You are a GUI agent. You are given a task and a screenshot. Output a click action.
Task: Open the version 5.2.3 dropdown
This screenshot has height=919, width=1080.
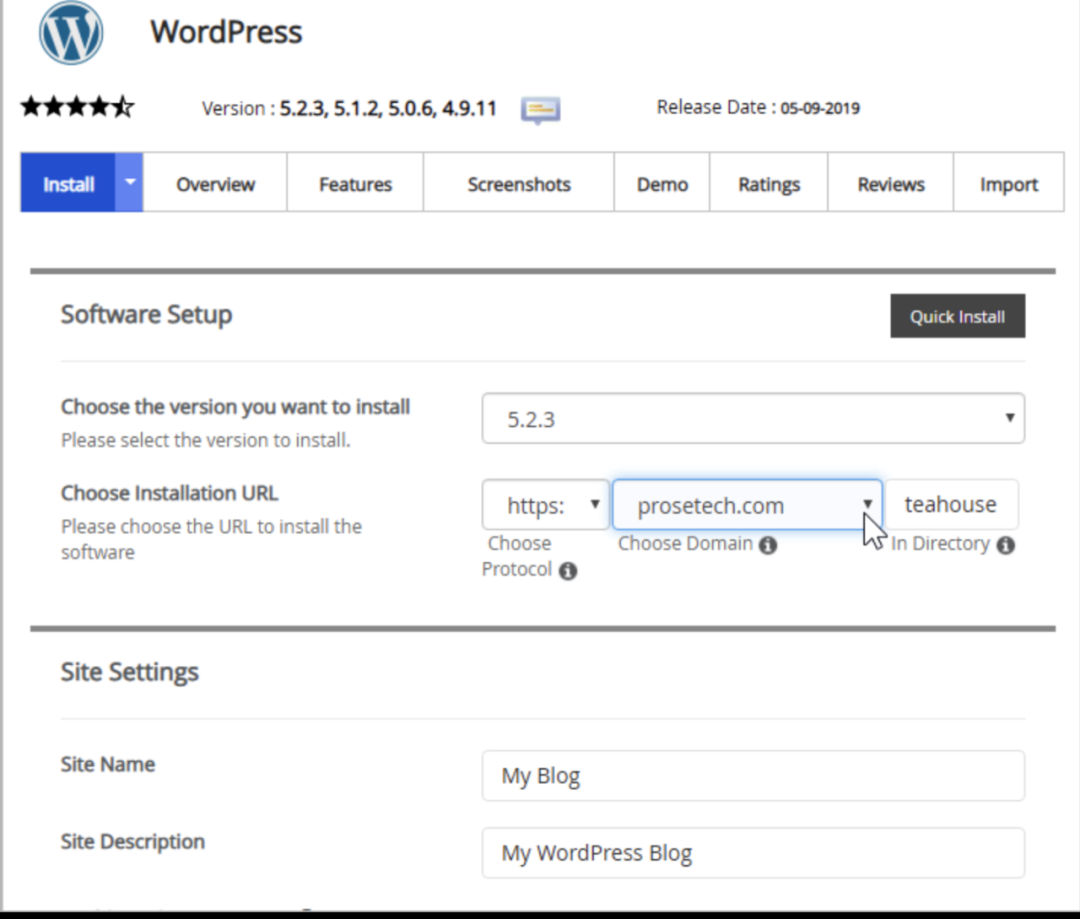(752, 419)
